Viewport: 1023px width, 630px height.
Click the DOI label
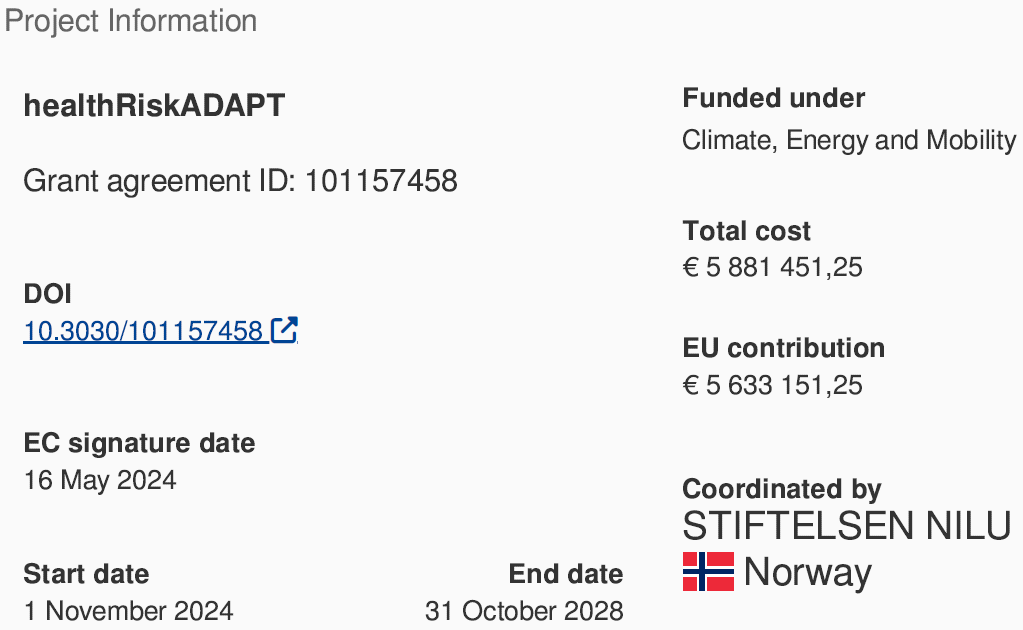tap(47, 294)
